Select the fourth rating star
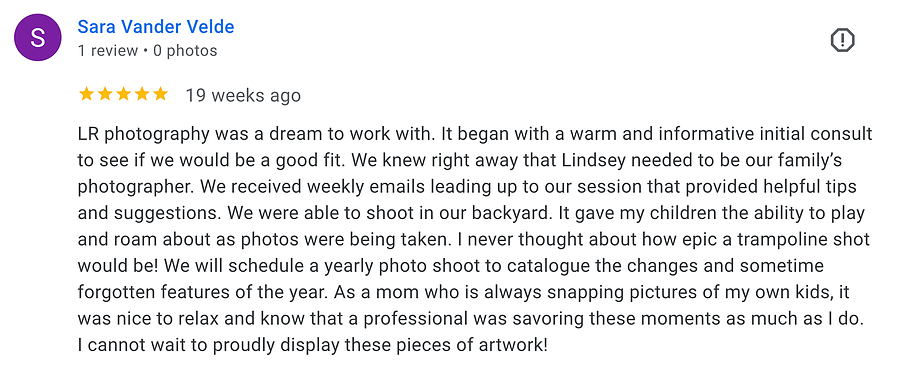This screenshot has width=899, height=373. tap(142, 94)
